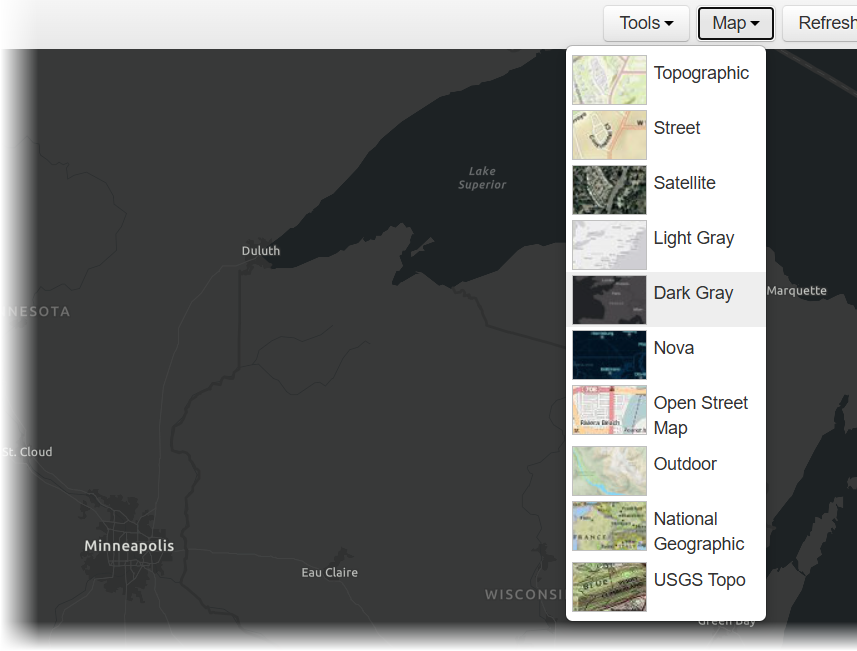Click the 'Satellite' menu text label

click(684, 183)
